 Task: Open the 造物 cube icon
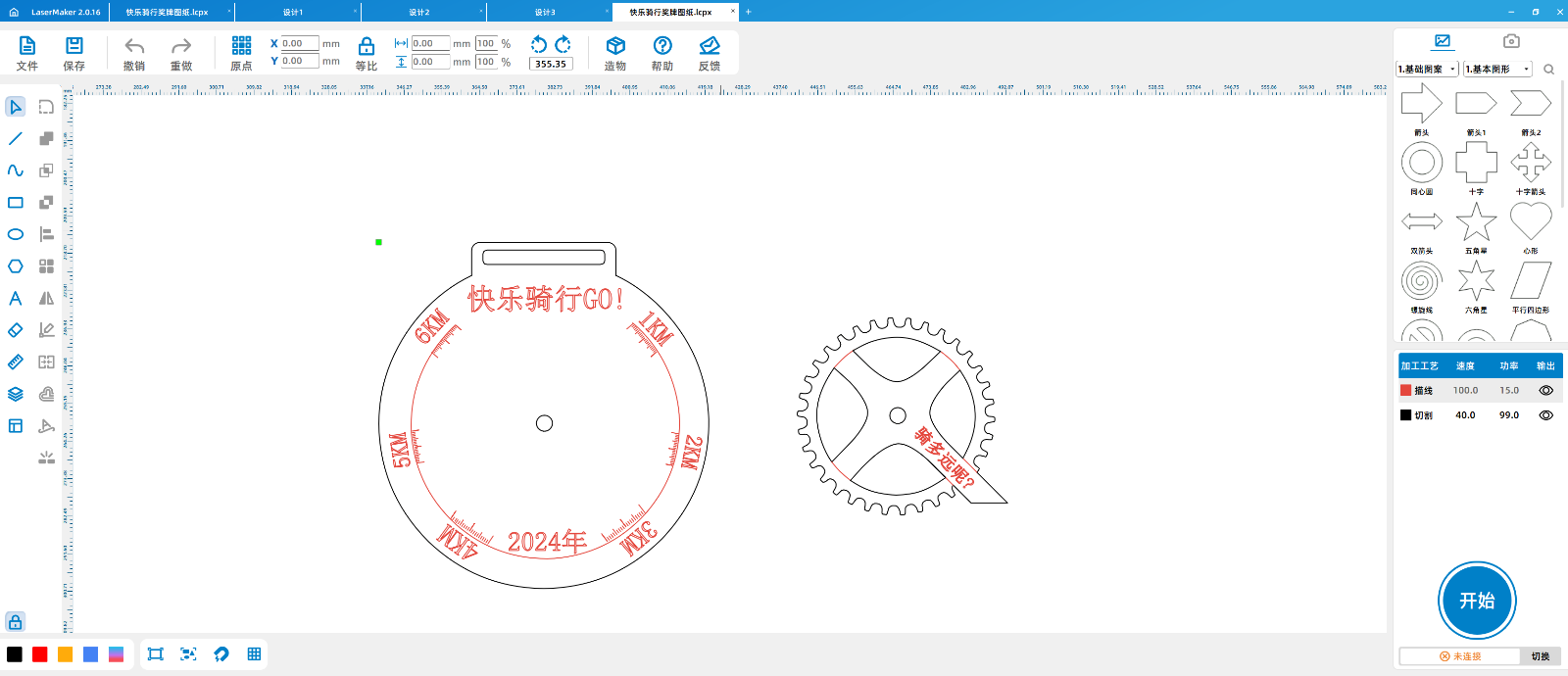click(x=615, y=53)
